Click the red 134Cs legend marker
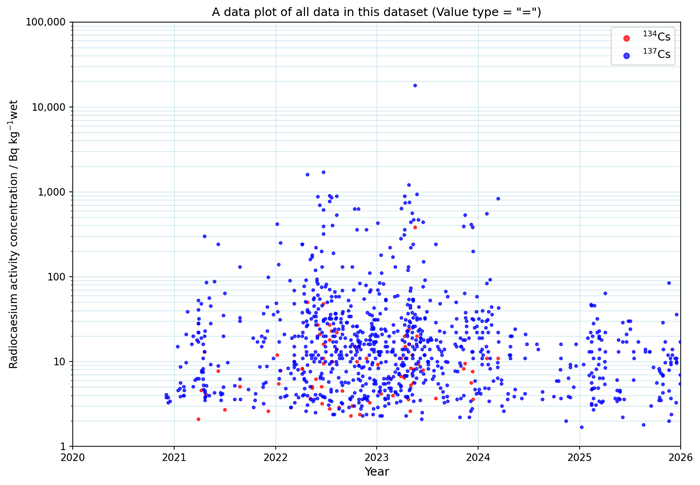Viewport: 700px width, 485px height. point(627,38)
